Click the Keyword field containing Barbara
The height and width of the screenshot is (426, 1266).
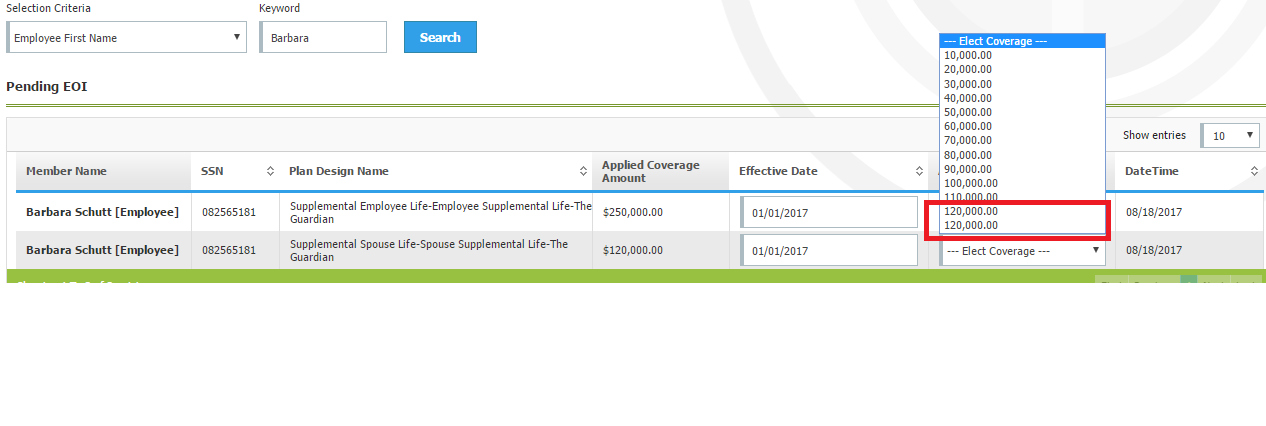pyautogui.click(x=322, y=38)
